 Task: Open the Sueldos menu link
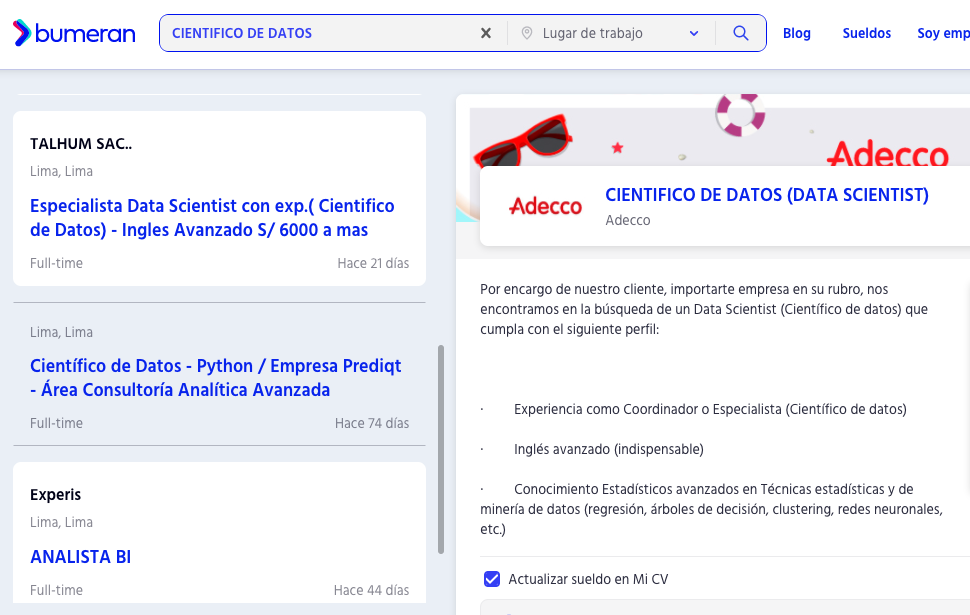867,33
